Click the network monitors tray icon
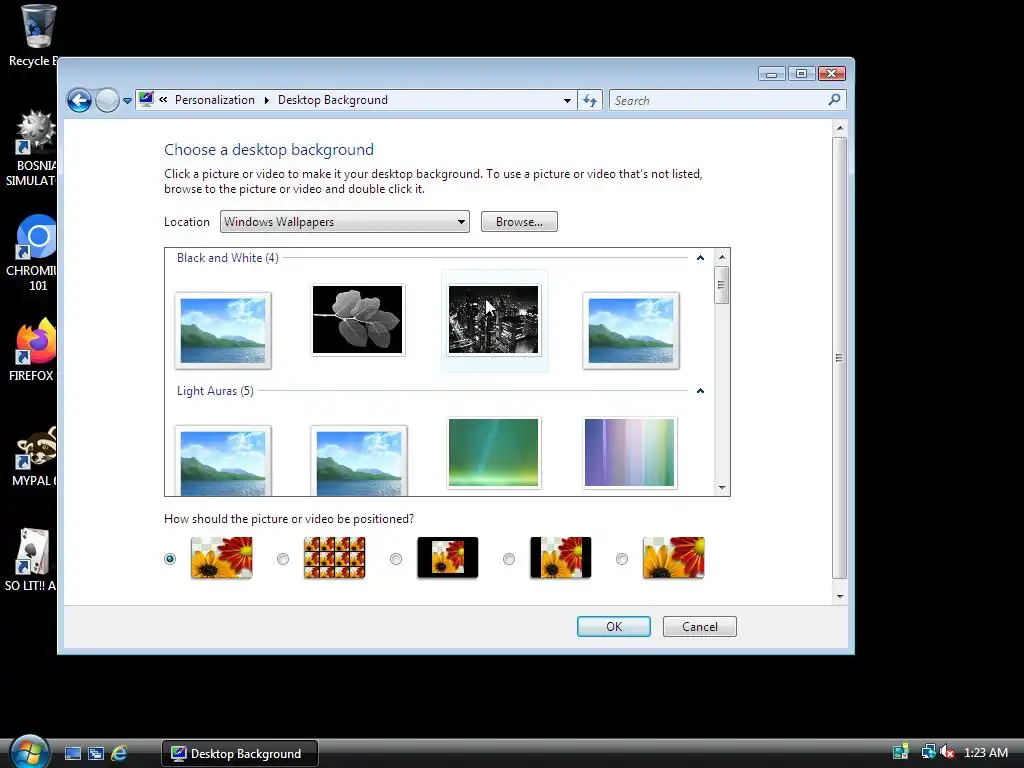The height and width of the screenshot is (768, 1024). (x=928, y=752)
